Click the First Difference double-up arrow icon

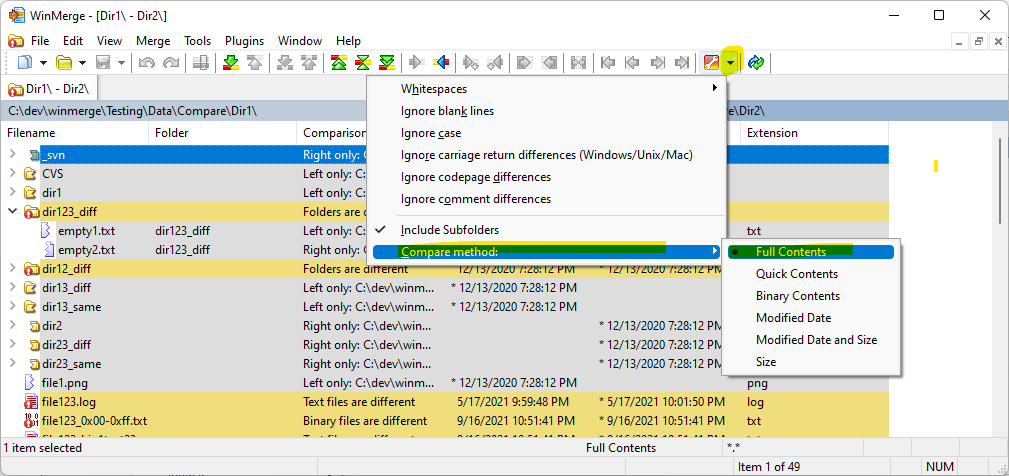click(339, 62)
